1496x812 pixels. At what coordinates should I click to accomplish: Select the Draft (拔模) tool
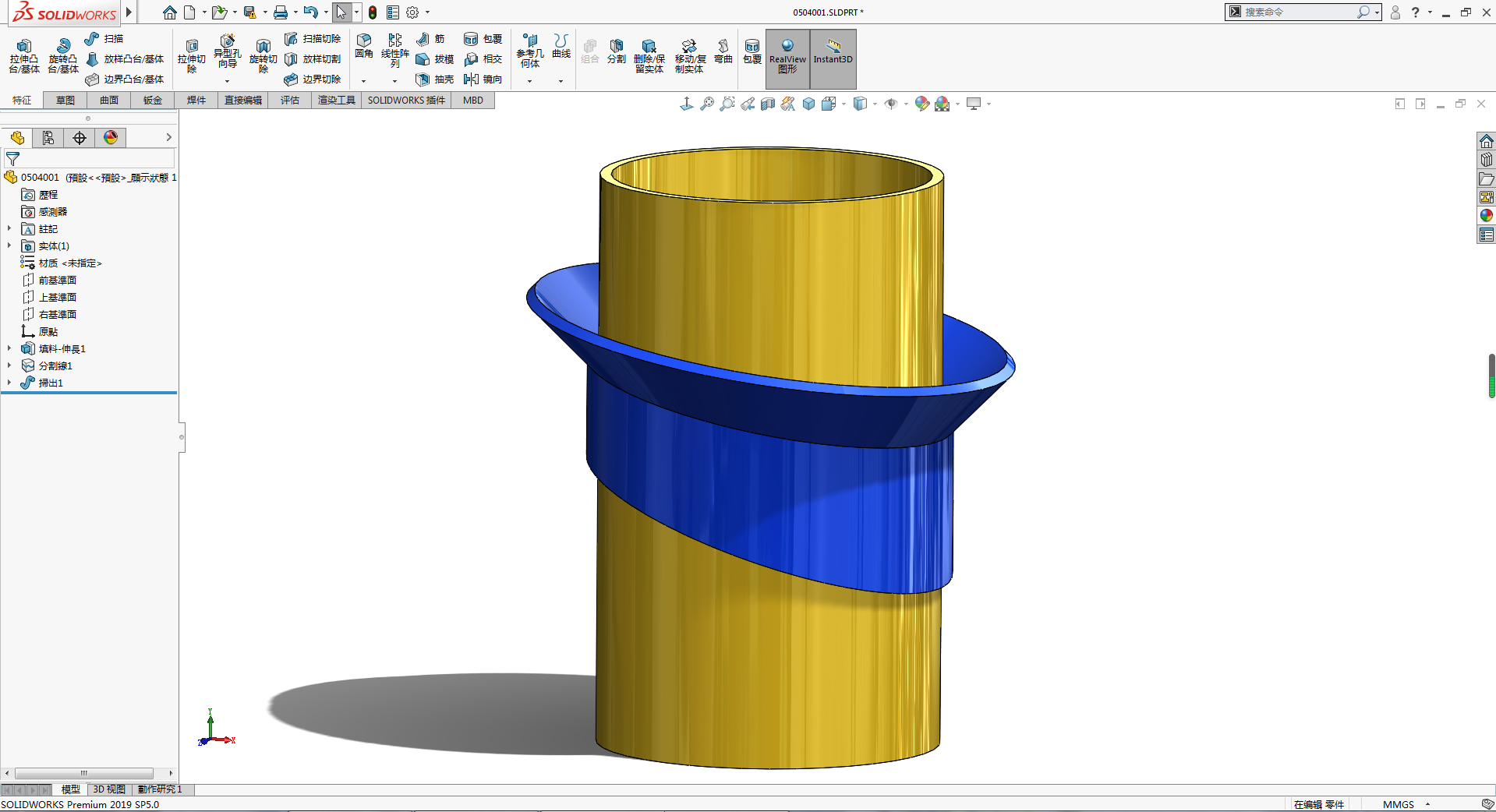[x=435, y=58]
